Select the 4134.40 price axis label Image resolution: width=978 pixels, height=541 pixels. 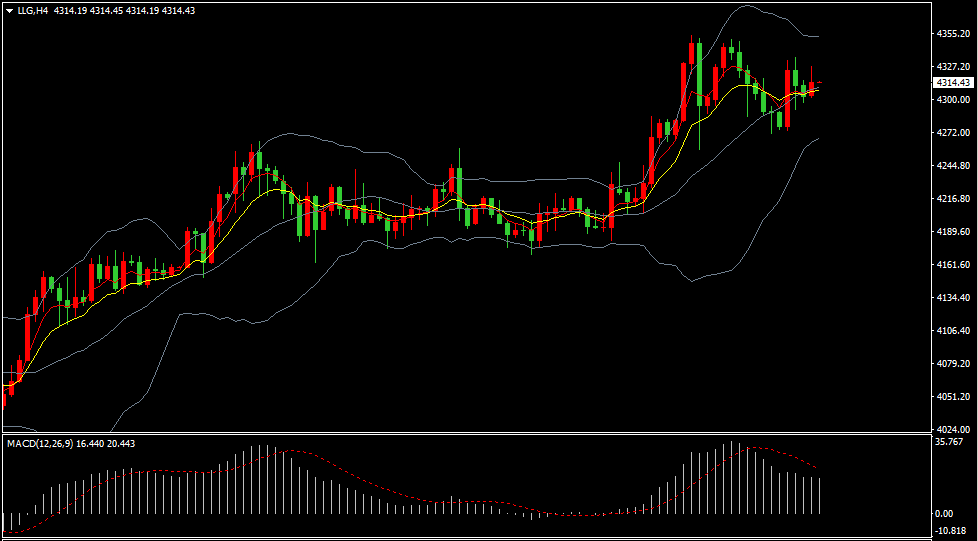953,298
